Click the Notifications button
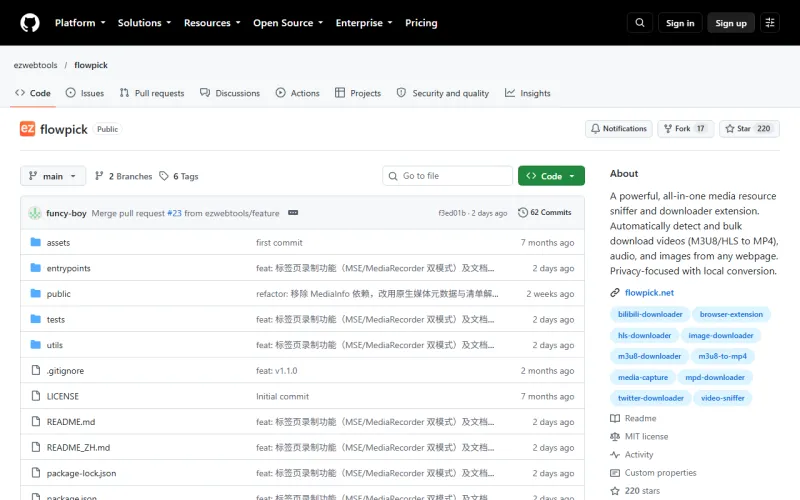The height and width of the screenshot is (500, 800). pyautogui.click(x=618, y=129)
